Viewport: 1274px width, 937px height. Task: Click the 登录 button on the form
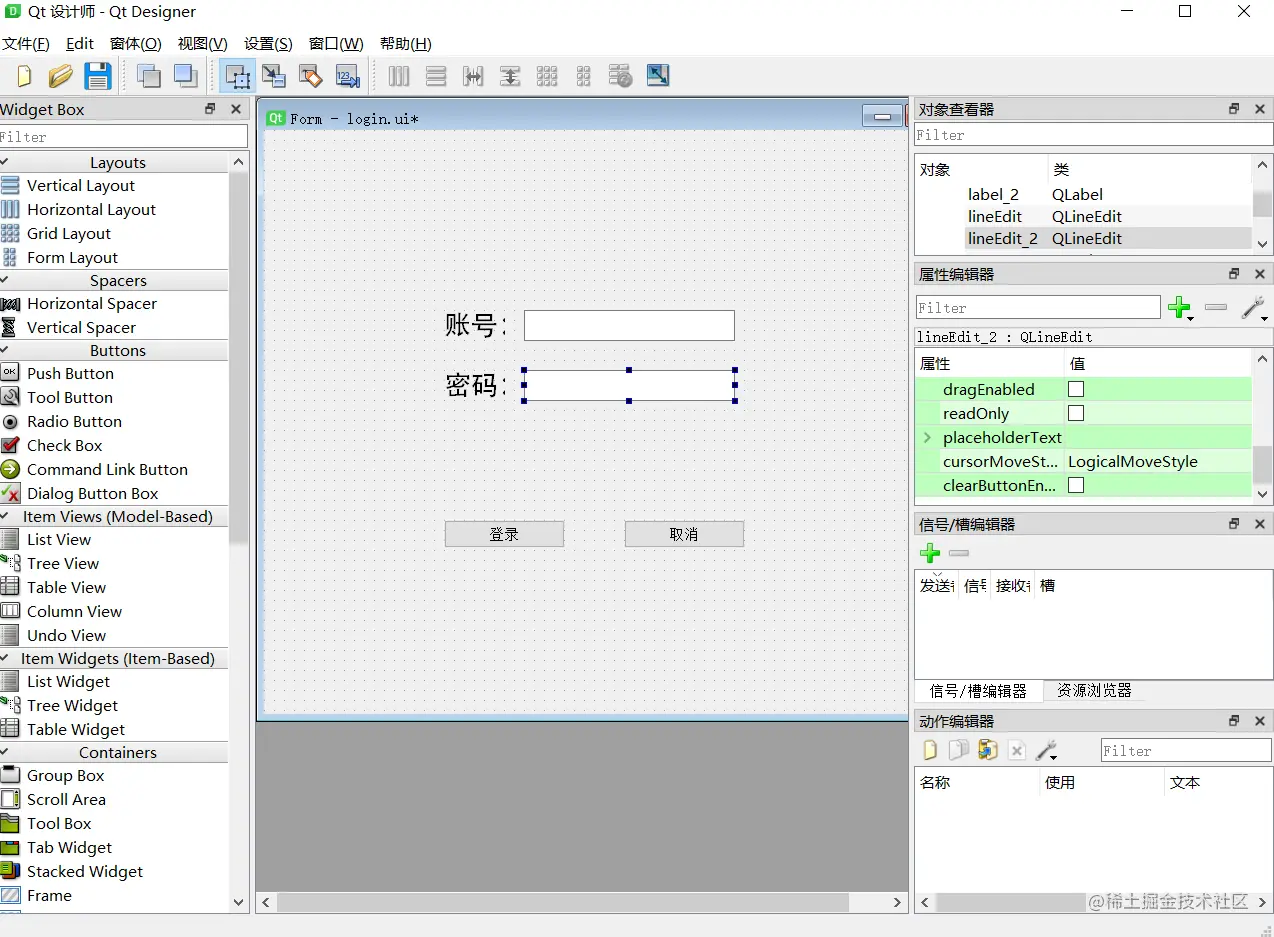pos(504,534)
